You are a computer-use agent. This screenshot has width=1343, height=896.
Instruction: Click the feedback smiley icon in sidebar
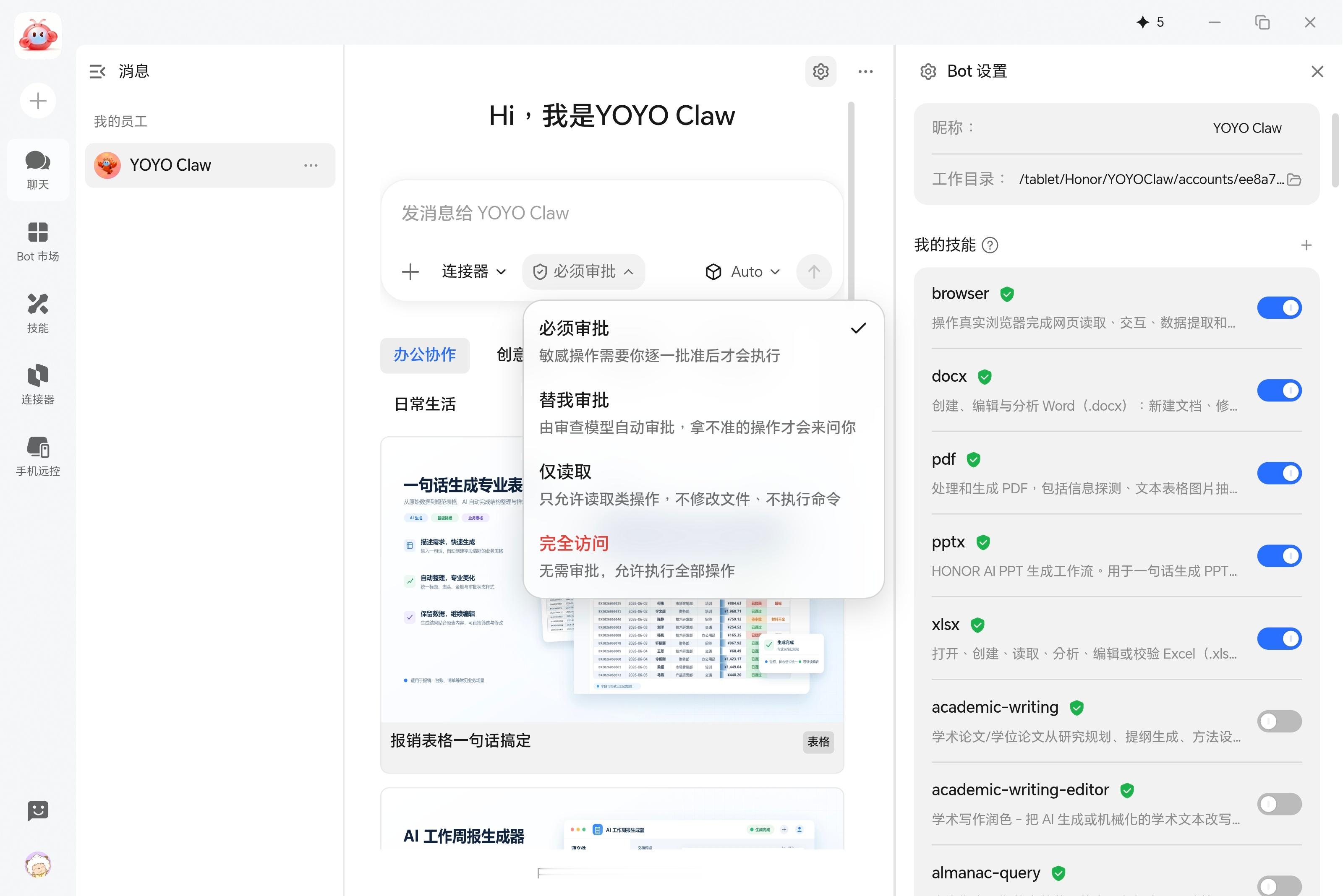[38, 810]
